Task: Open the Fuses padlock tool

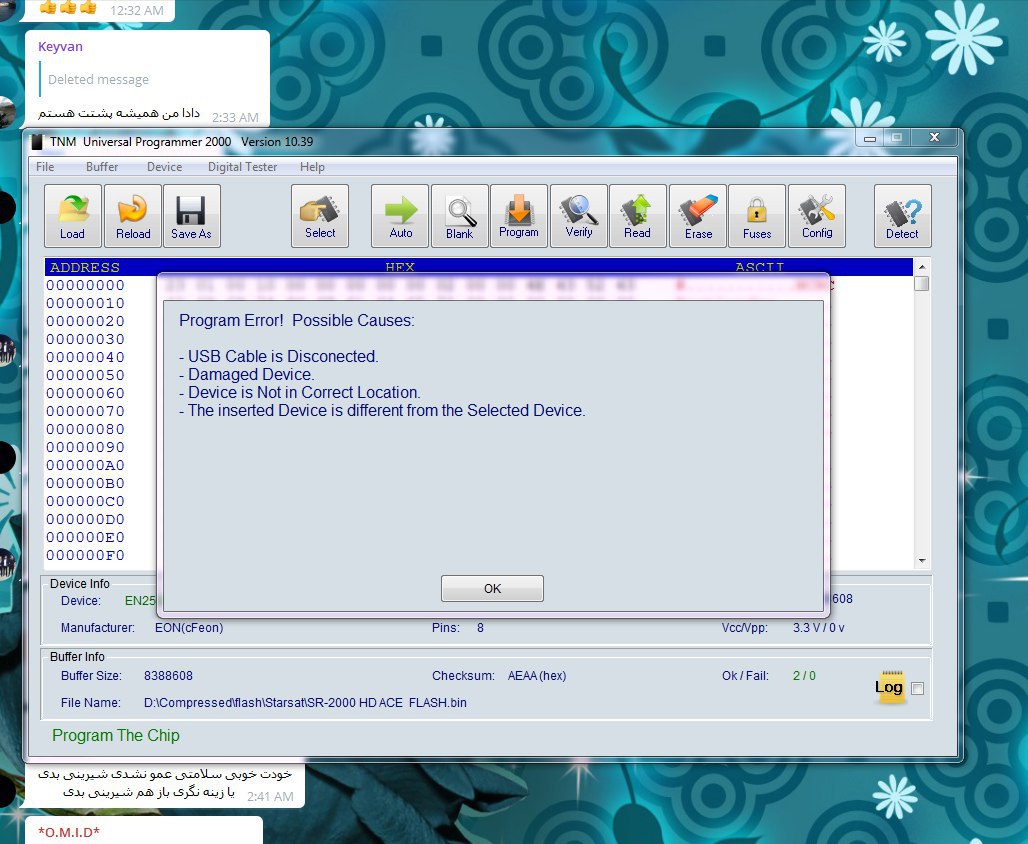Action: (x=757, y=216)
